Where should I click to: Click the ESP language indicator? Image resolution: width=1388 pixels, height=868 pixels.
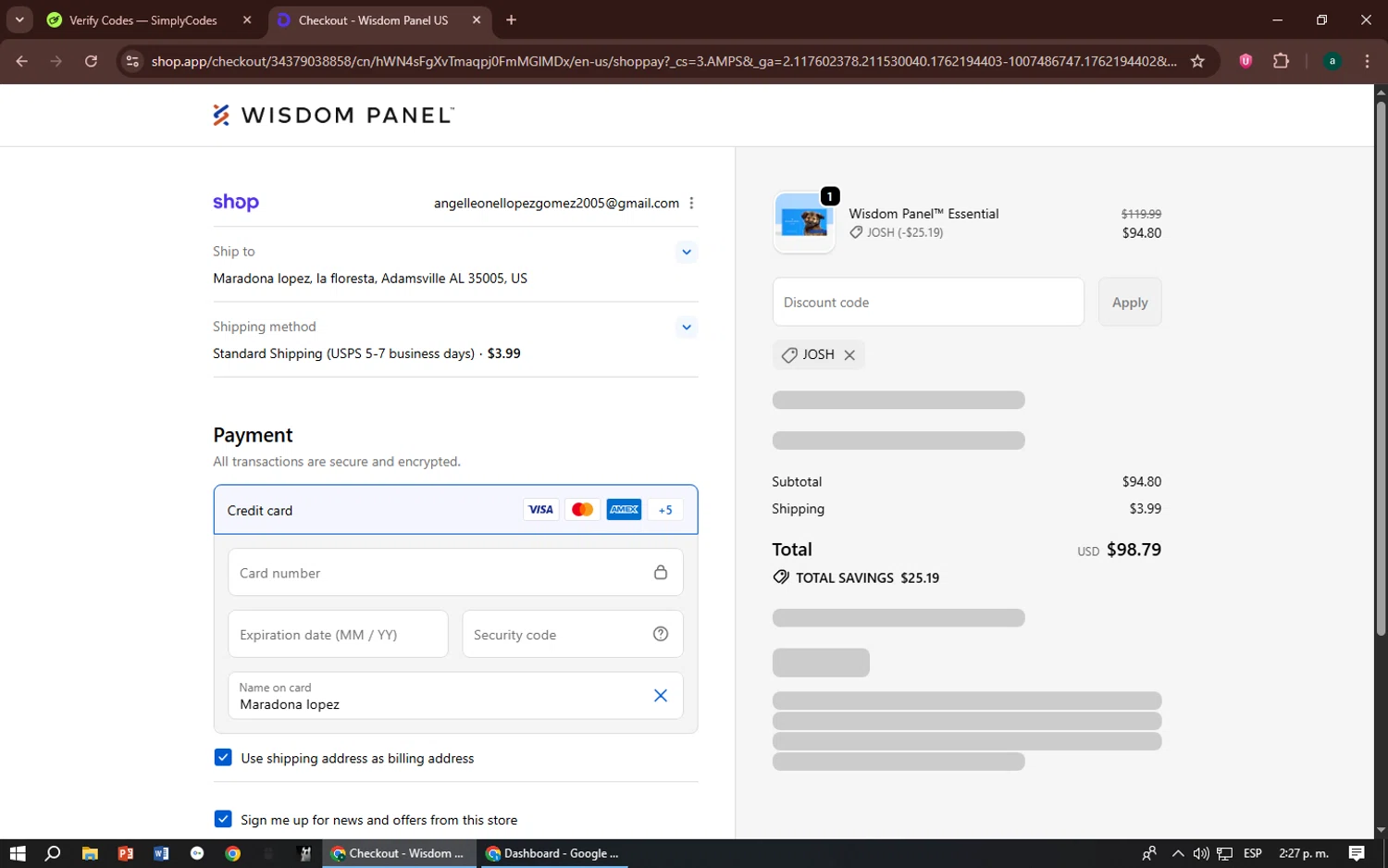[1253, 853]
